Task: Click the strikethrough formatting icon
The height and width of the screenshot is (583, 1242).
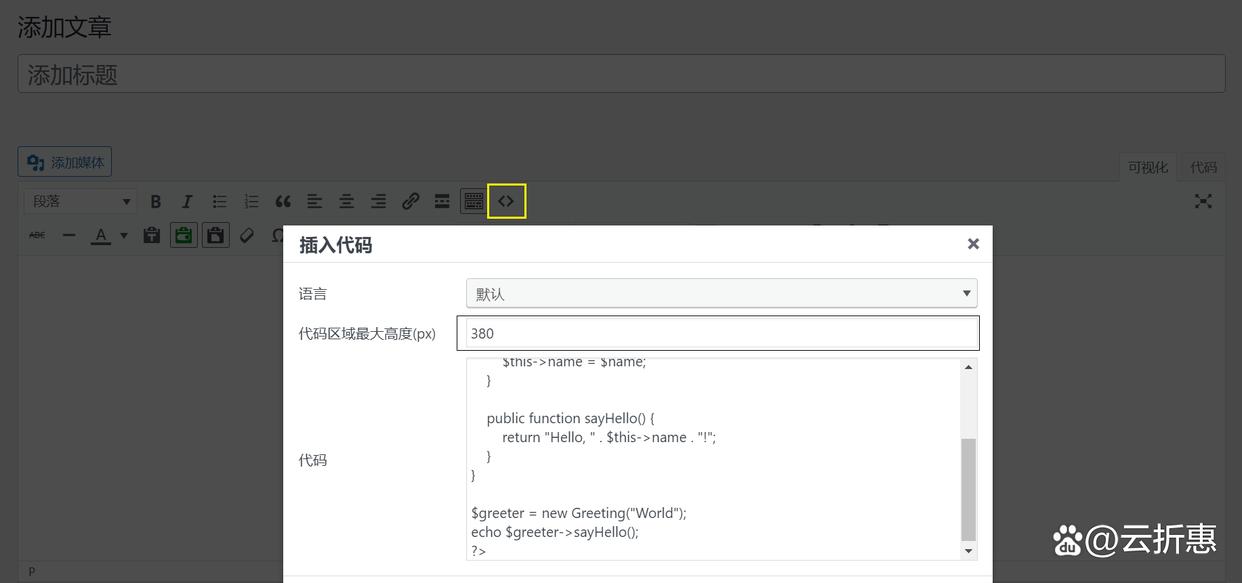Action: (x=36, y=235)
